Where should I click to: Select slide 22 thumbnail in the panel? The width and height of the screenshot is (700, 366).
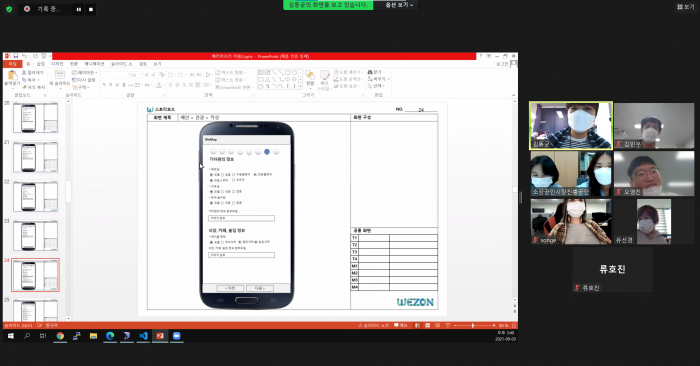(x=35, y=197)
